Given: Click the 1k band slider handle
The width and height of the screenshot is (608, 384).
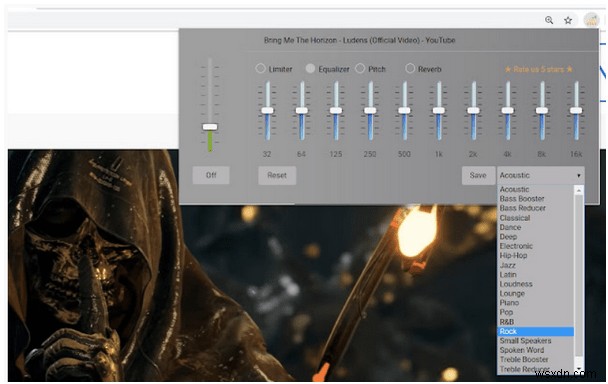Looking at the screenshot, I should [x=439, y=111].
